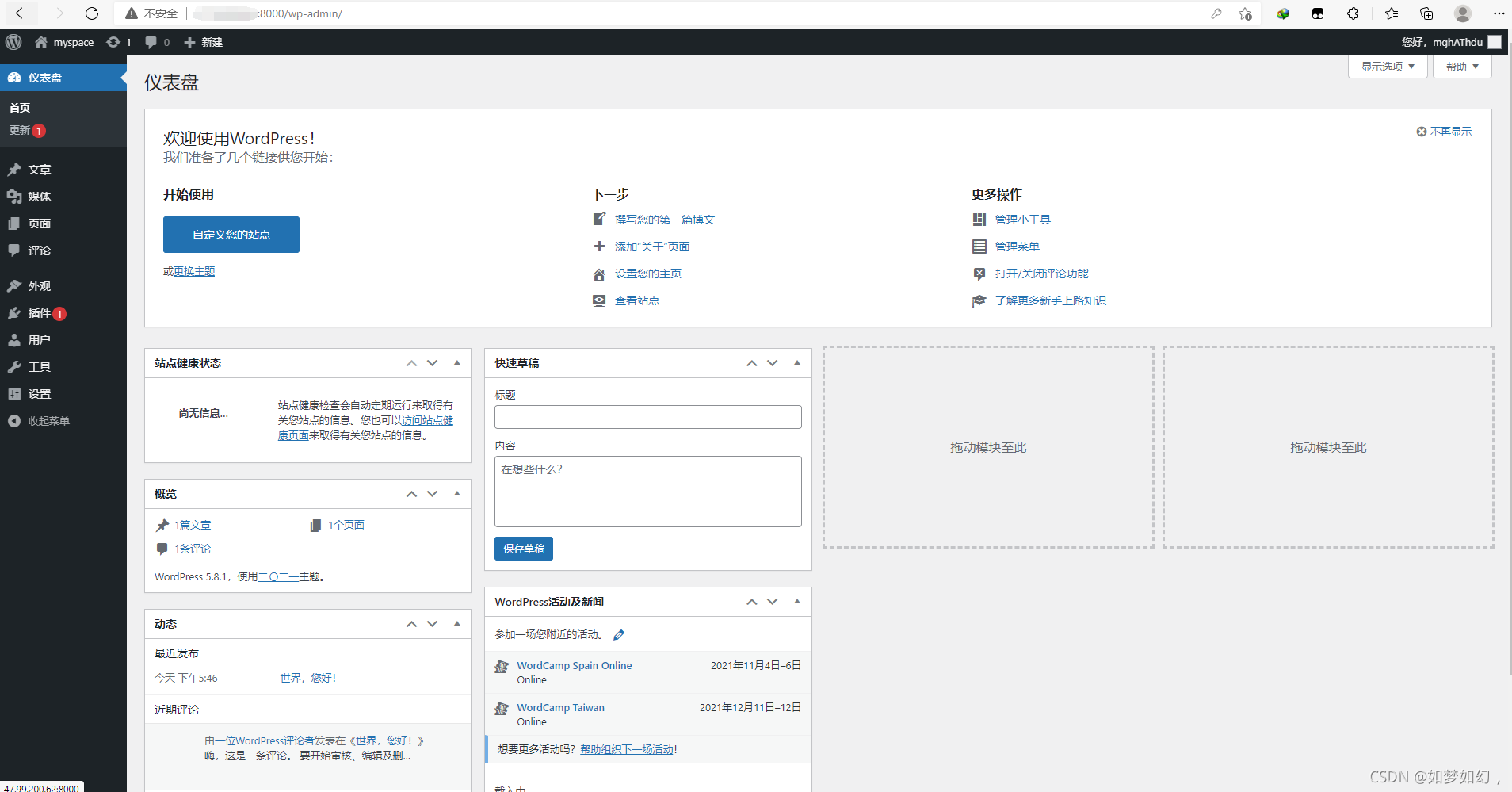Open 工具 in the sidebar menu
The image size is (1512, 792).
click(63, 367)
